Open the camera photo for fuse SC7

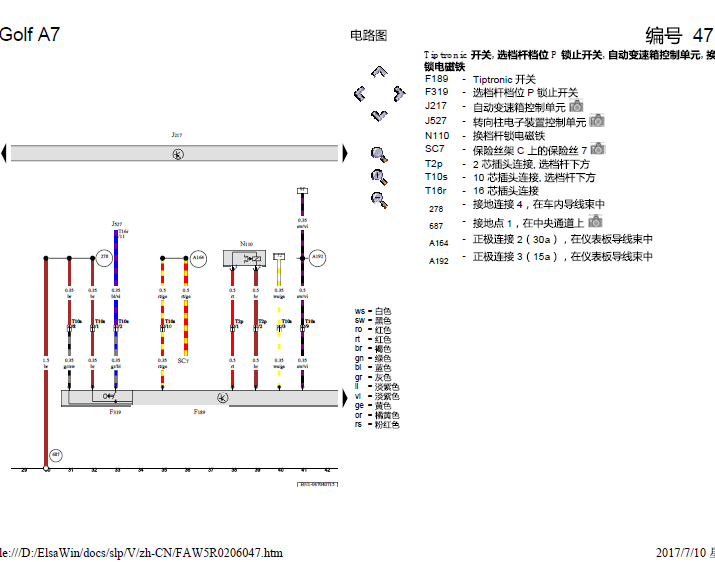[598, 149]
